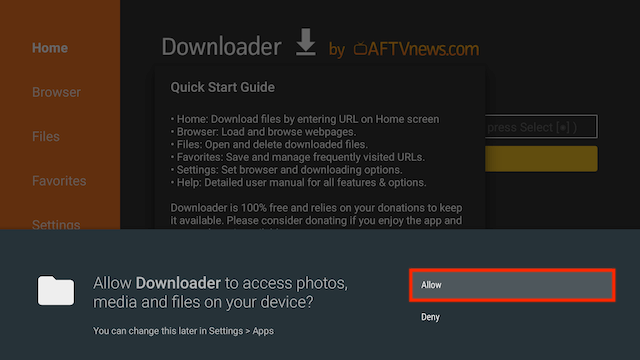
Task: Allow Downloader to access media files
Action: [x=512, y=285]
